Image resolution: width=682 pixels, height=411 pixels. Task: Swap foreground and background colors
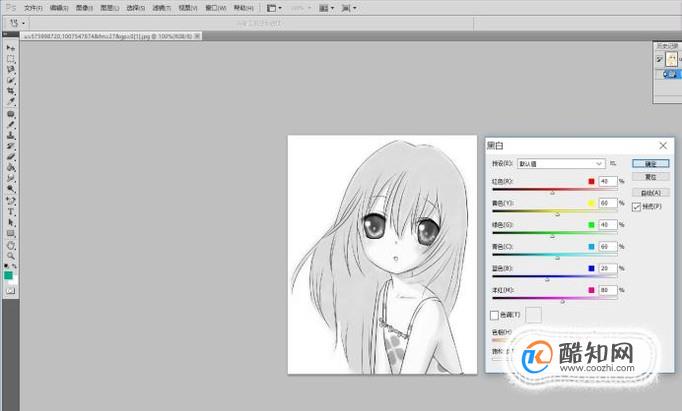(14, 266)
